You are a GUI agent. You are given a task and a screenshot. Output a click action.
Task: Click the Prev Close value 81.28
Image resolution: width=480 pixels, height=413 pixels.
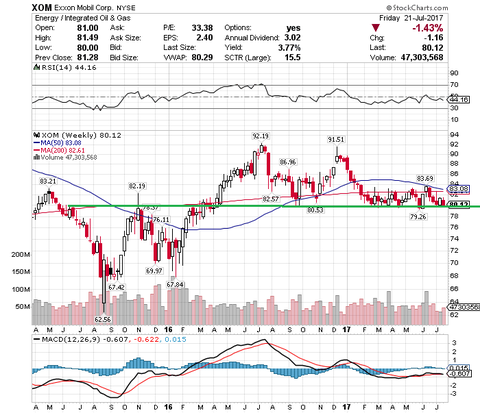click(88, 57)
